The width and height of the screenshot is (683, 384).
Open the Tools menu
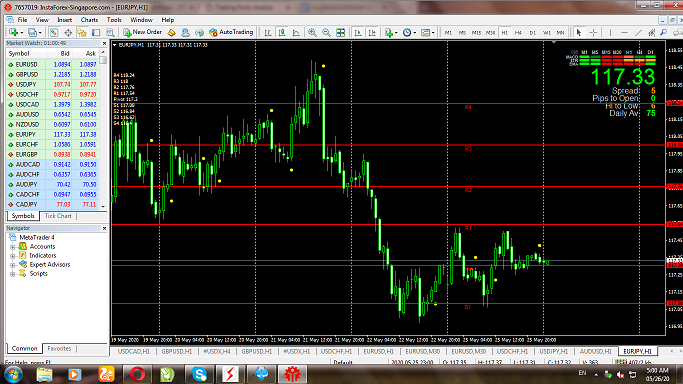pos(114,20)
